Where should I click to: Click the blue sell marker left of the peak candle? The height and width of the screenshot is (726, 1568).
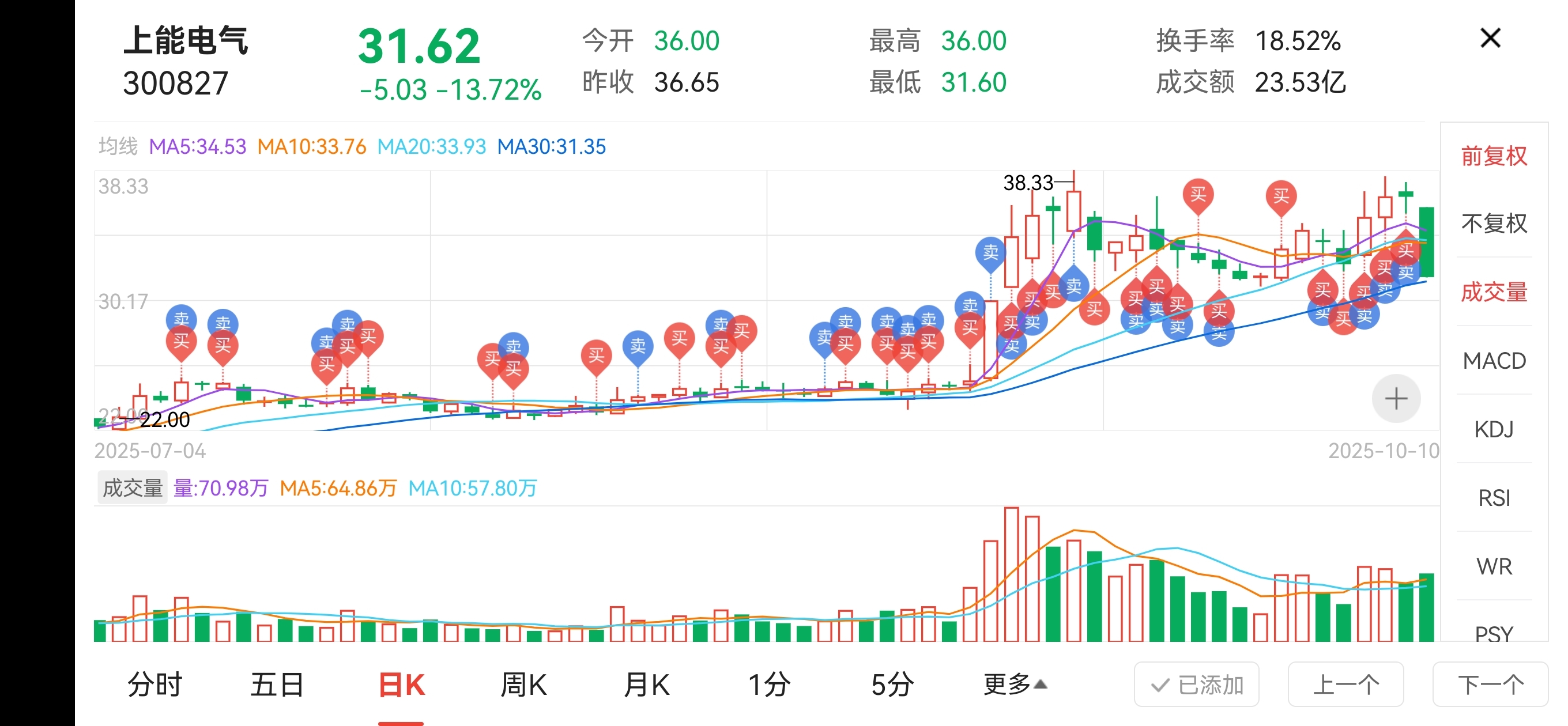990,251
